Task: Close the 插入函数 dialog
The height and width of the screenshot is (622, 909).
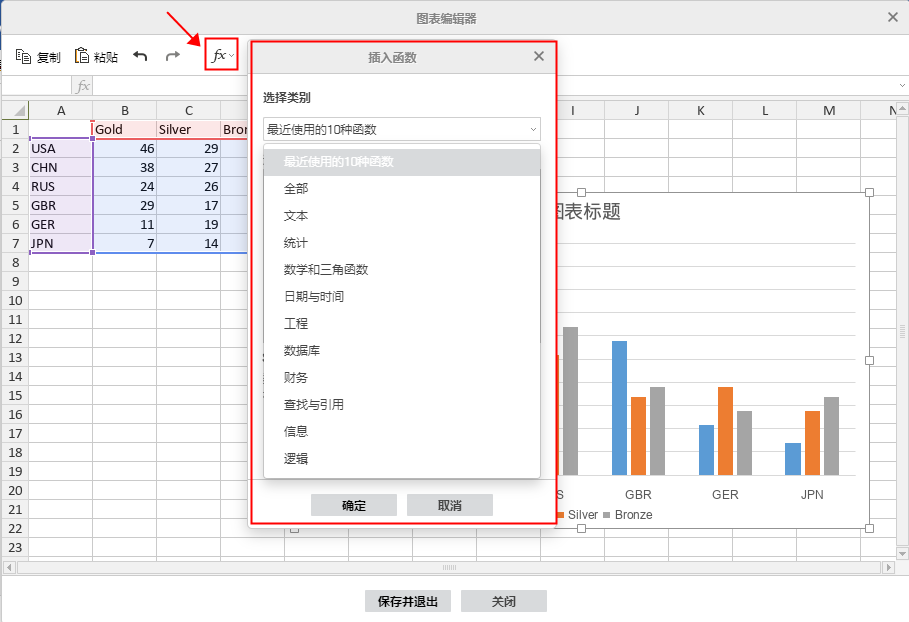Action: pos(539,56)
